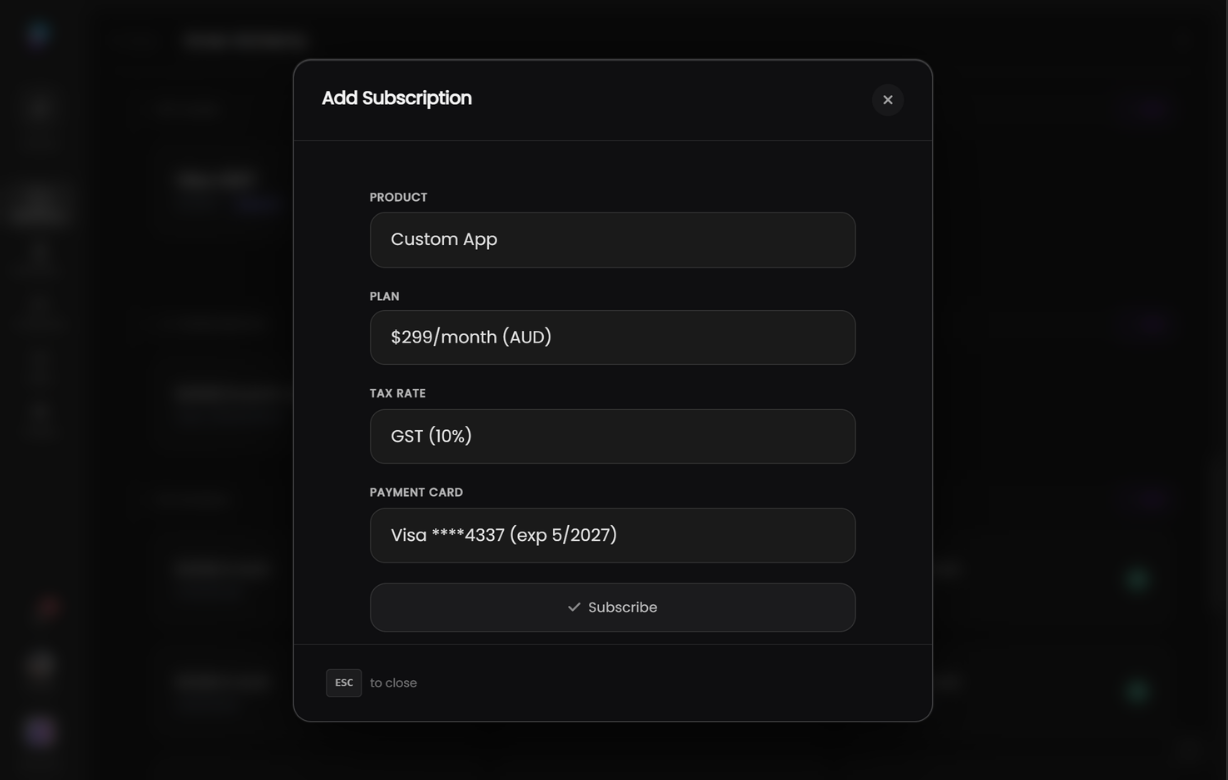
Task: Click the Subscribe button
Action: 612,607
